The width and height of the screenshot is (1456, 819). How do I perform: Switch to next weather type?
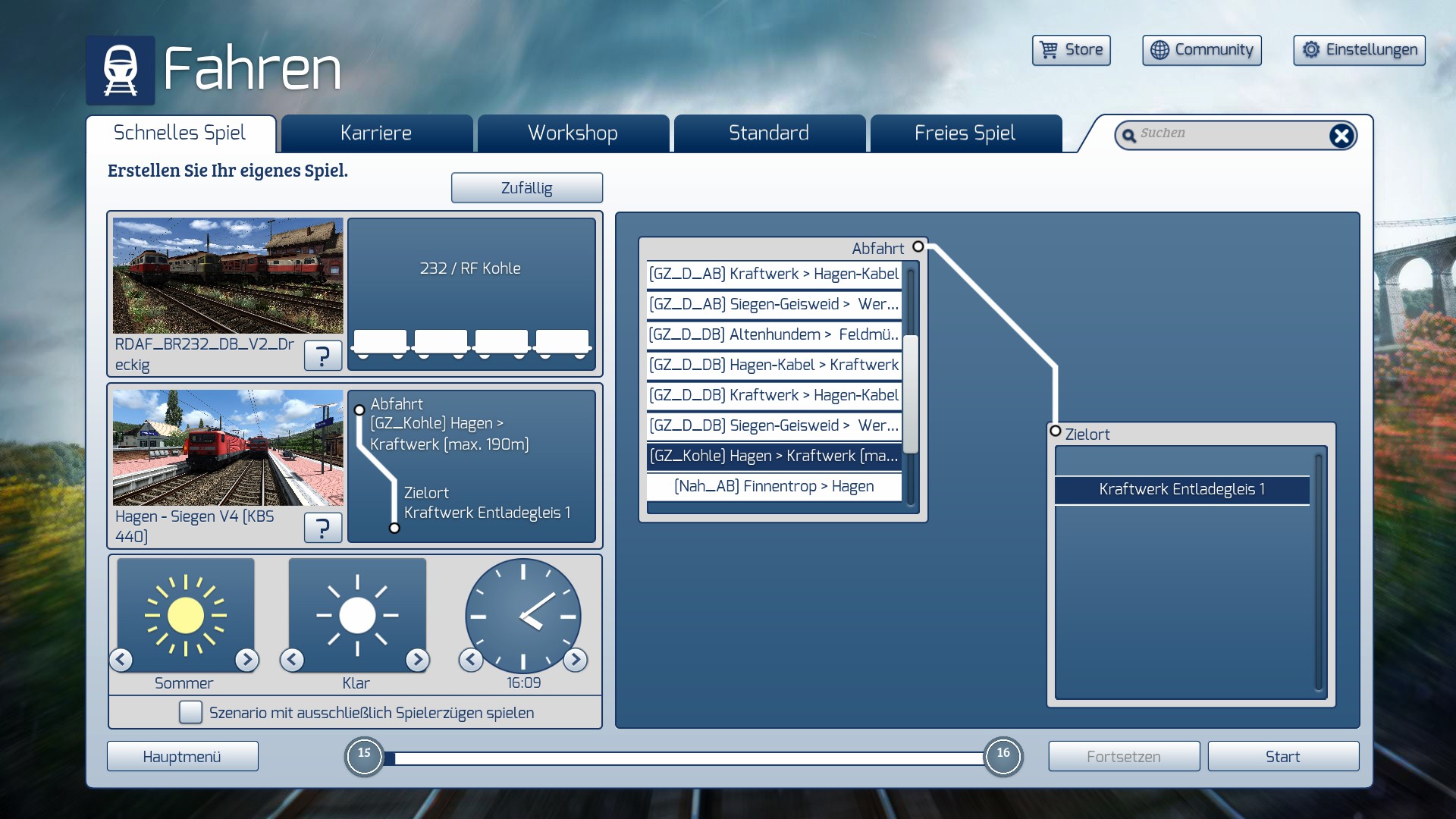(x=417, y=660)
